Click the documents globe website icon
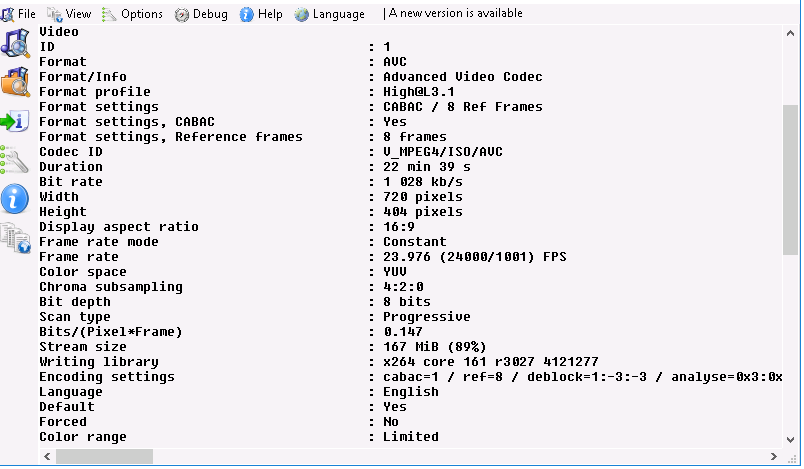This screenshot has width=804, height=469. pyautogui.click(x=15, y=238)
